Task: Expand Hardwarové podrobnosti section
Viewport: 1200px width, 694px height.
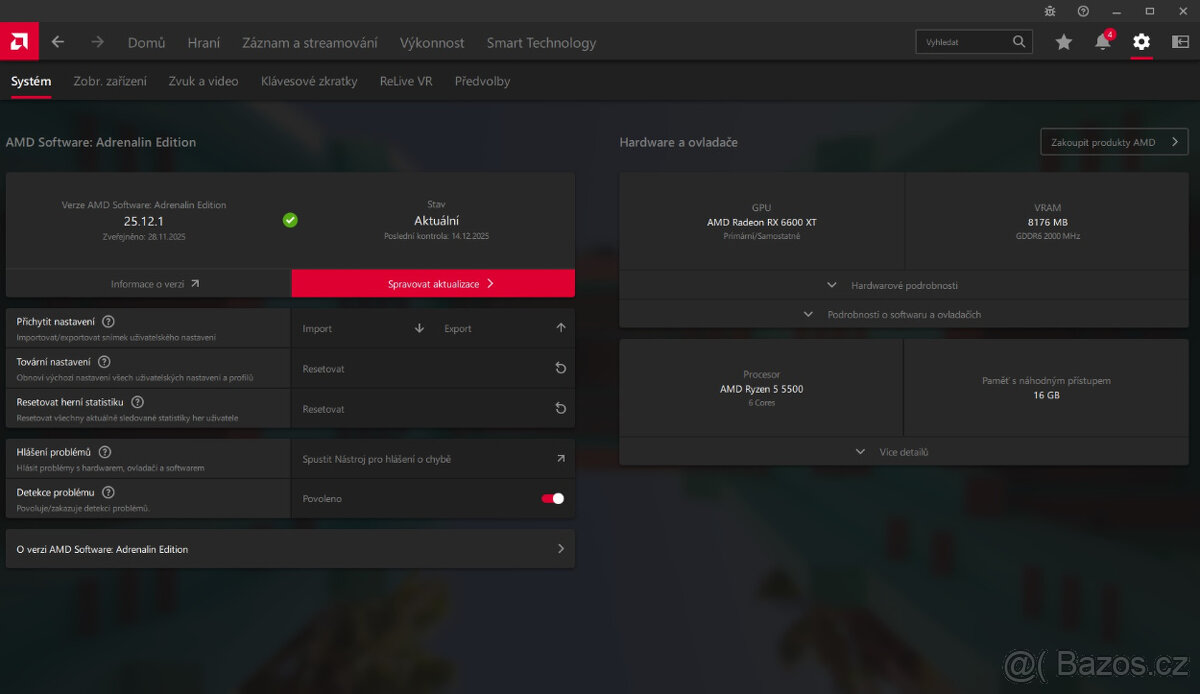Action: [x=903, y=285]
